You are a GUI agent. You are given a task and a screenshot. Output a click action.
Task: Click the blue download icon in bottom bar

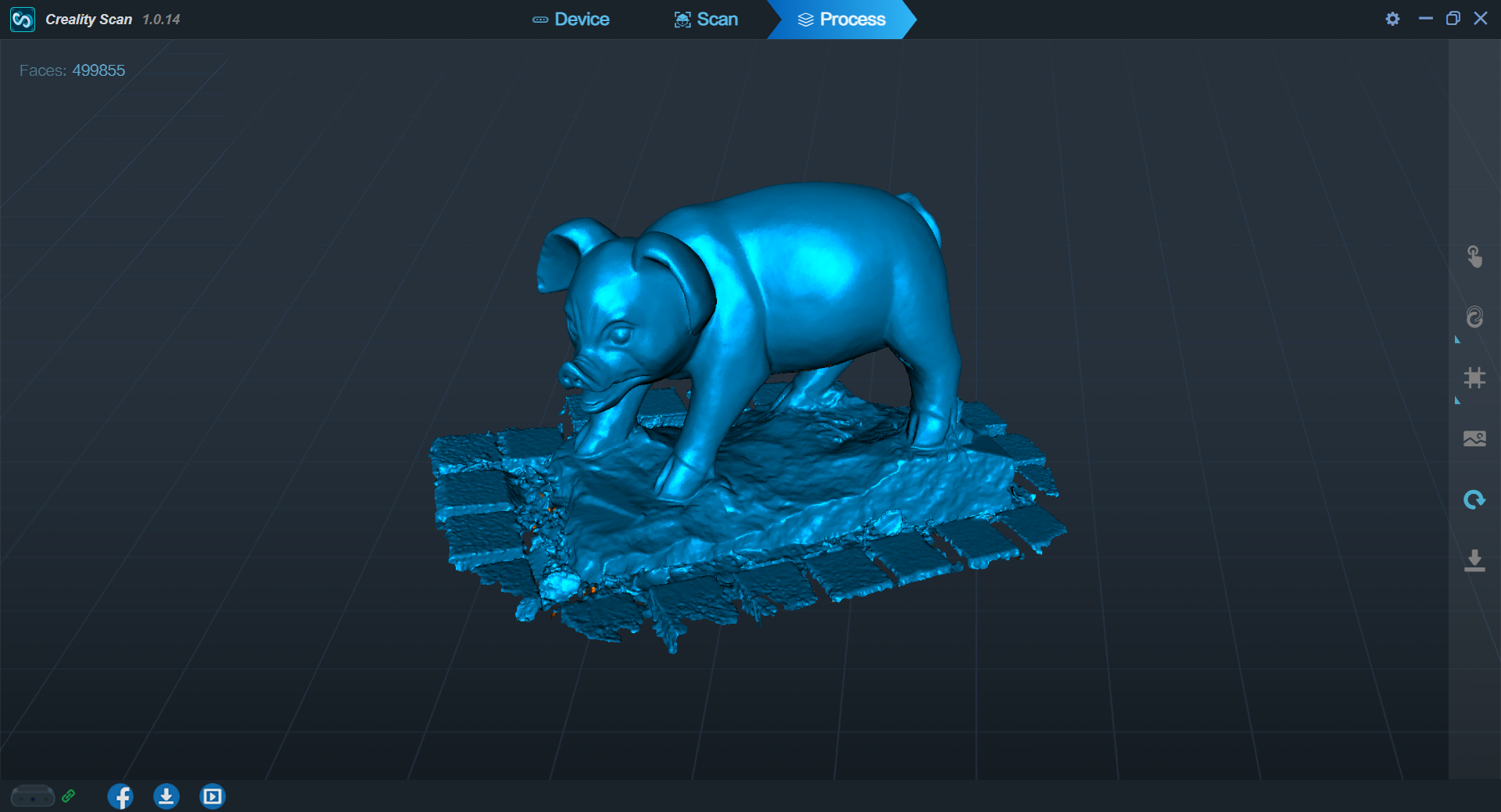coord(167,796)
